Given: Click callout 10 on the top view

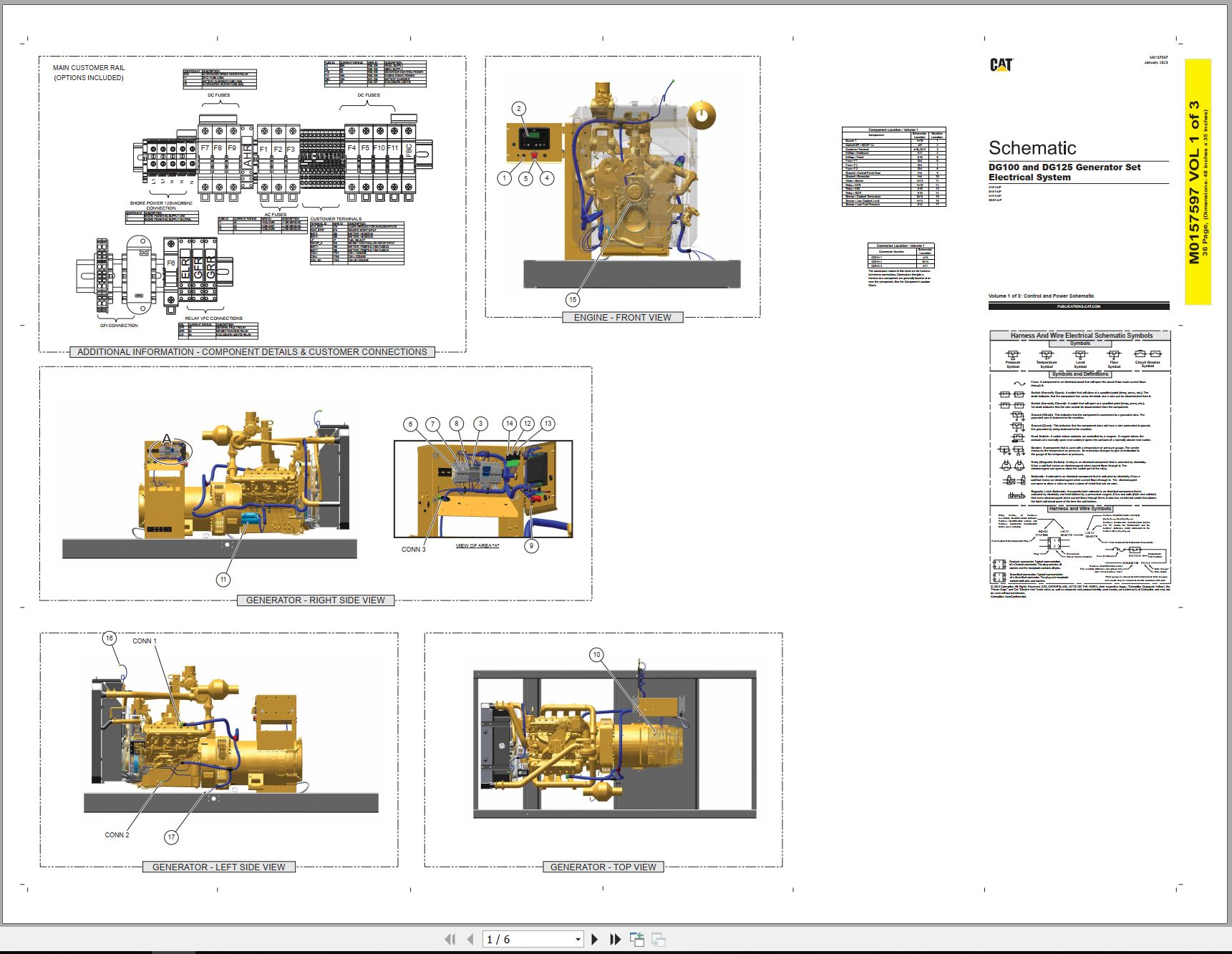Looking at the screenshot, I should pyautogui.click(x=596, y=654).
